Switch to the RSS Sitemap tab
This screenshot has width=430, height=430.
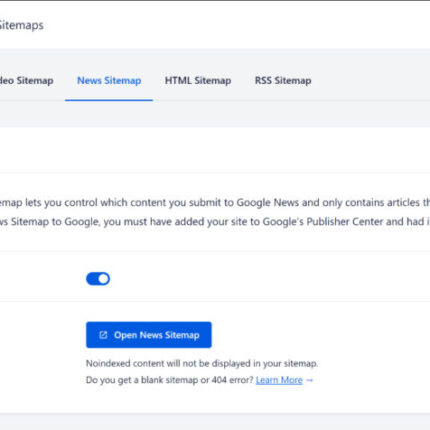[283, 80]
